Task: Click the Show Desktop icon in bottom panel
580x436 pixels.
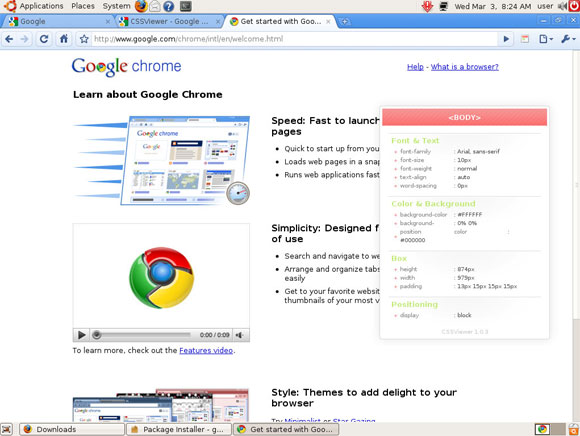Action: [7, 429]
